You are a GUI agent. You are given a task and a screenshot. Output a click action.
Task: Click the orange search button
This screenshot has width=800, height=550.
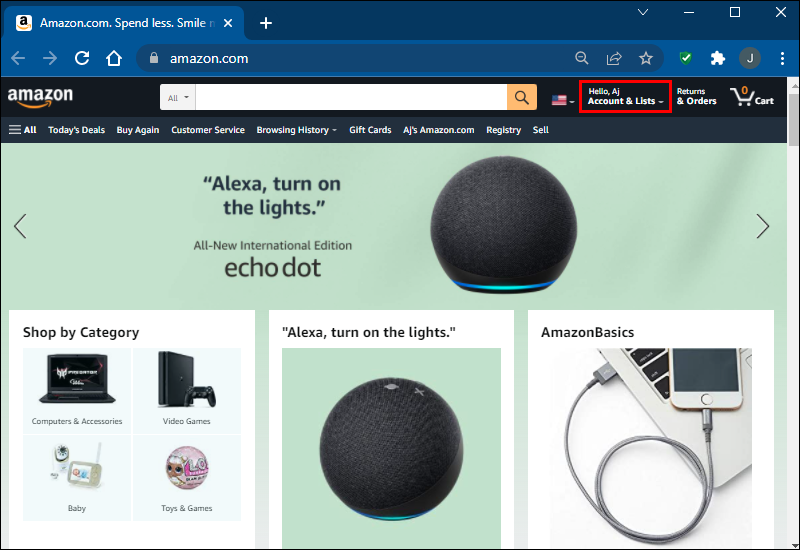521,97
